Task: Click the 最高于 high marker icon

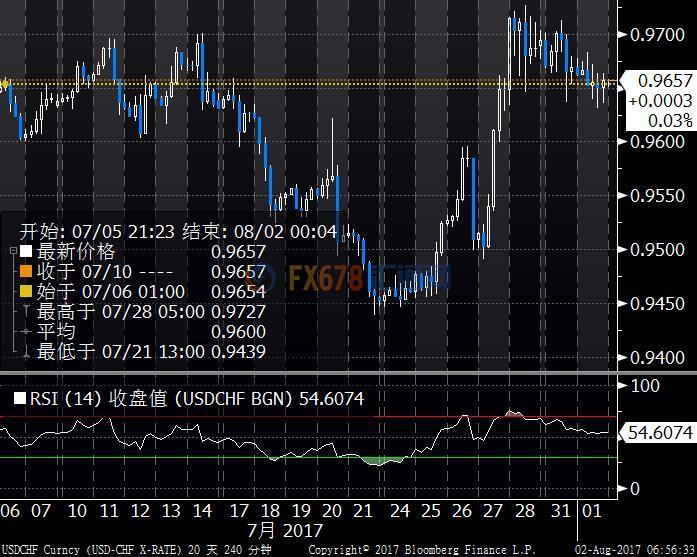Action: [26, 312]
